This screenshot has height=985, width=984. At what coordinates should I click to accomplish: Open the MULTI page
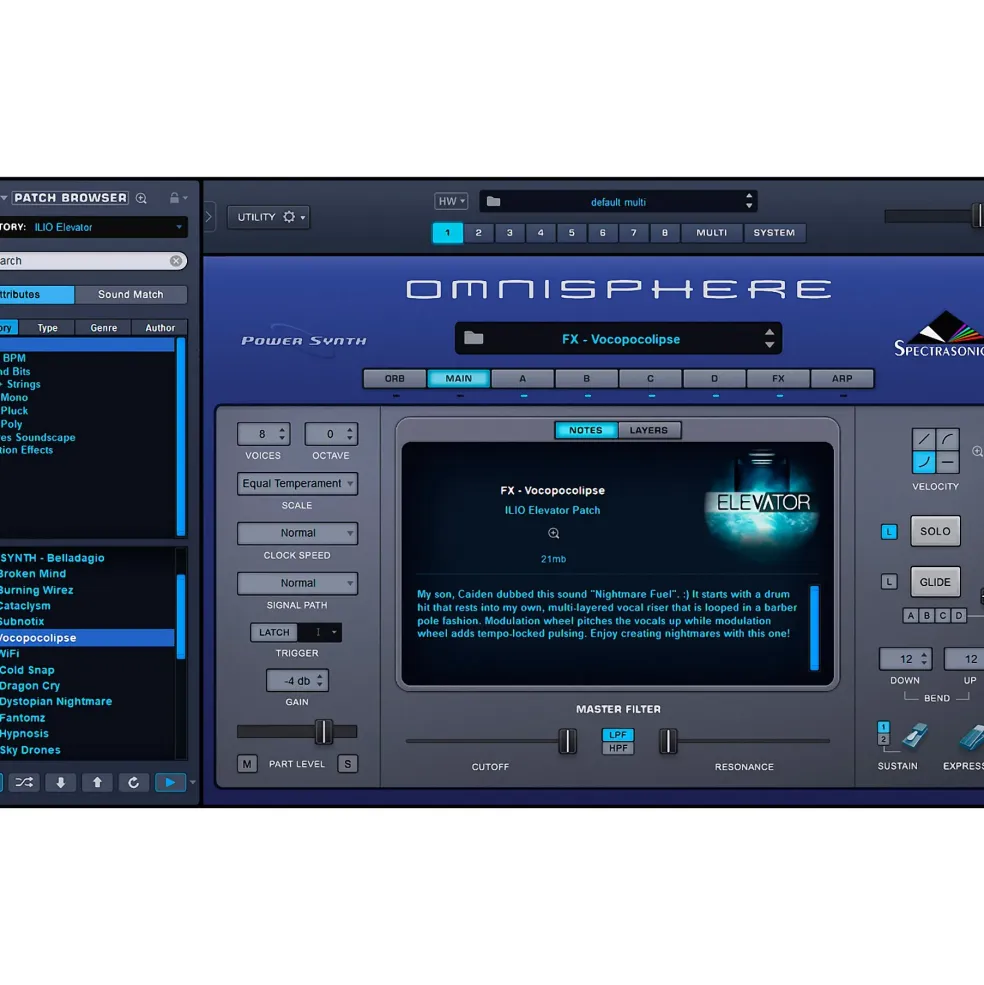click(x=711, y=232)
